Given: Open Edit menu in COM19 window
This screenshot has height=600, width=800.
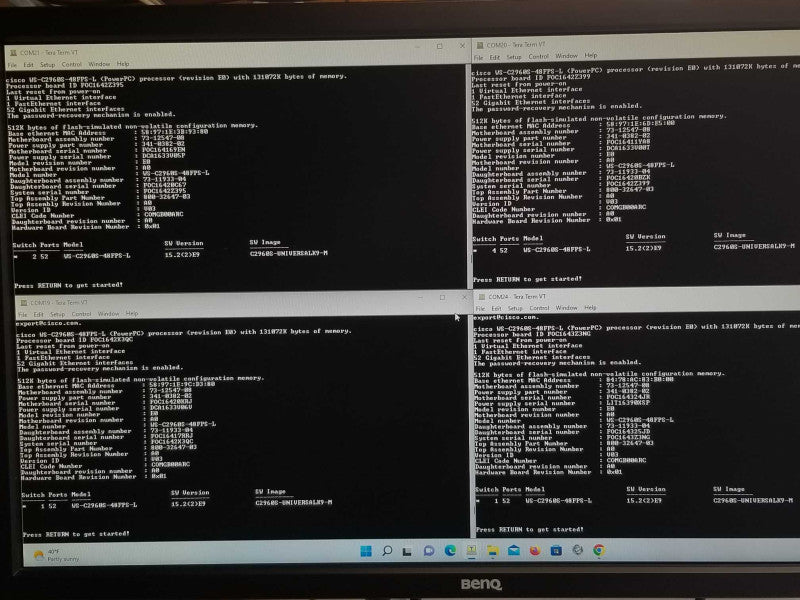Looking at the screenshot, I should point(39,315).
